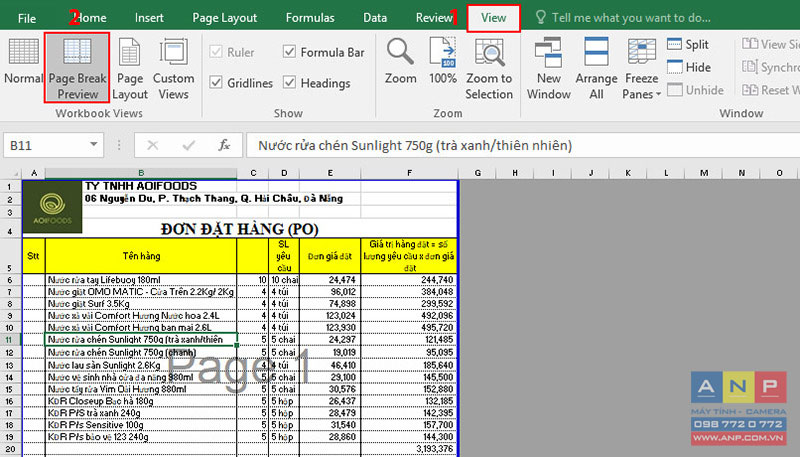The width and height of the screenshot is (800, 457).
Task: Switch to the Home tab
Action: click(91, 18)
